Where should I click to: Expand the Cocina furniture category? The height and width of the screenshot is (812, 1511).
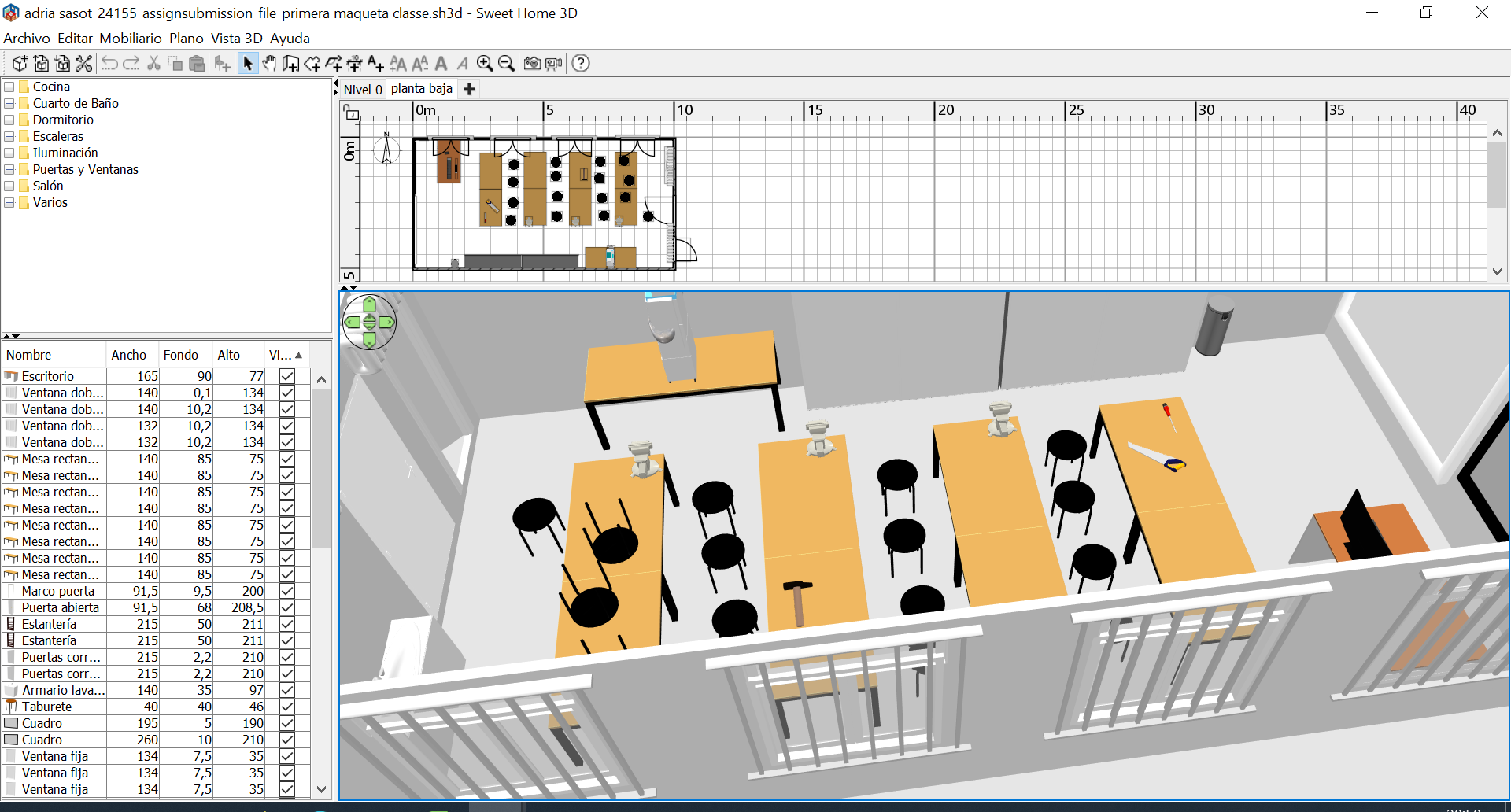[9, 87]
